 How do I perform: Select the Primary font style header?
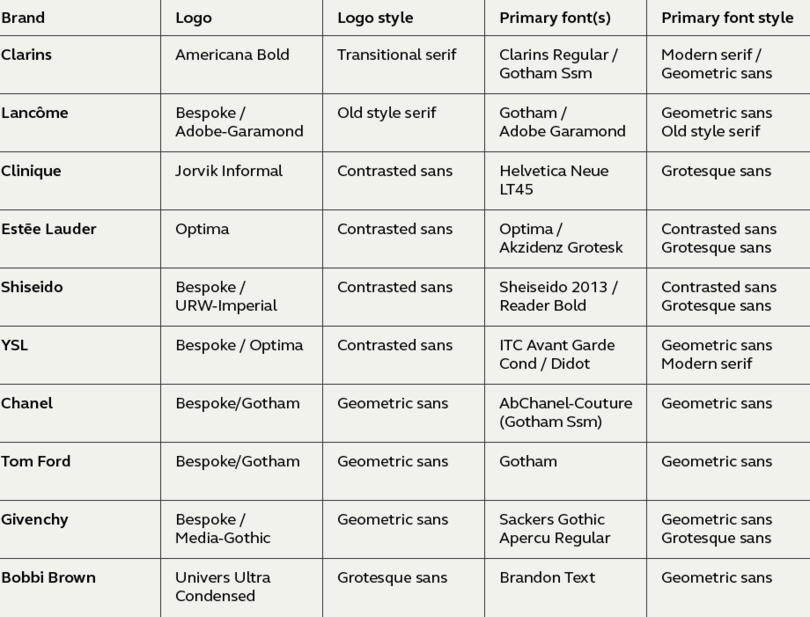coord(728,18)
